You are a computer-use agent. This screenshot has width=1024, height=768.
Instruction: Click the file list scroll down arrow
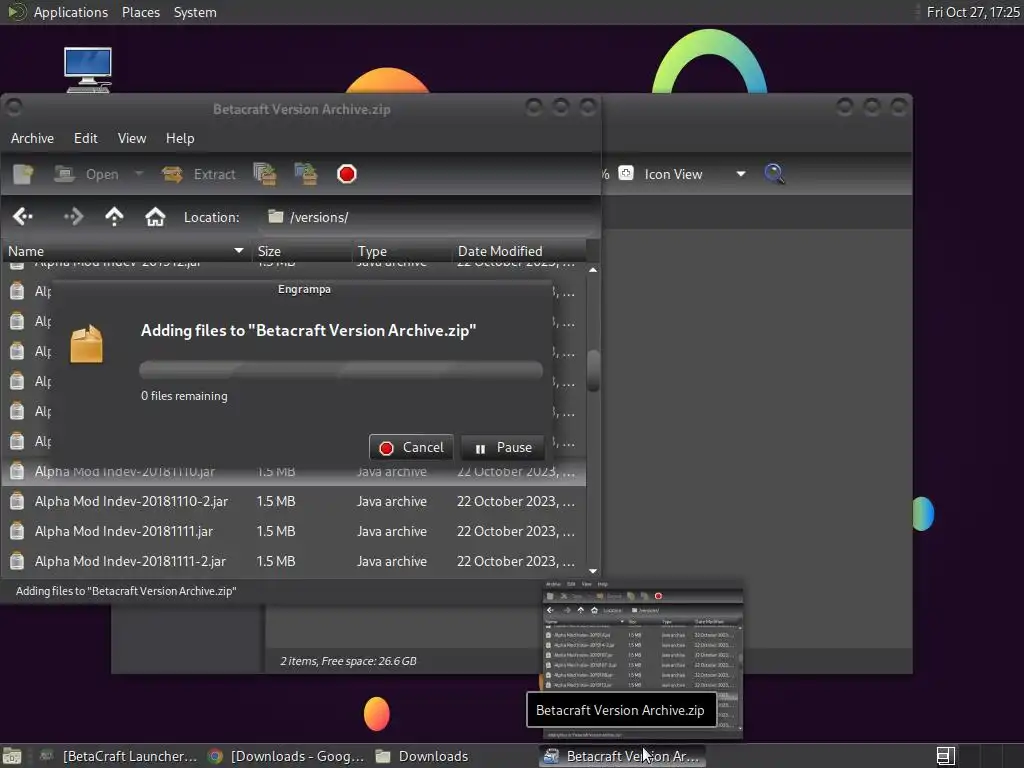coord(593,571)
